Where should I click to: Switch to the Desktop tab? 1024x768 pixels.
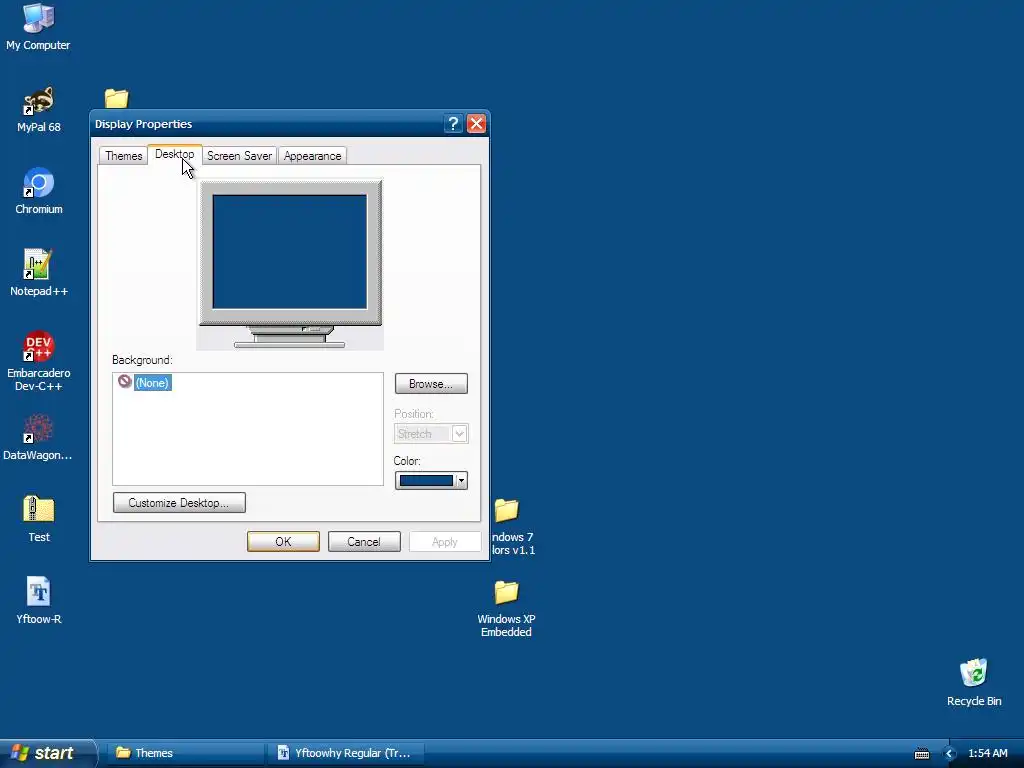[x=174, y=155]
